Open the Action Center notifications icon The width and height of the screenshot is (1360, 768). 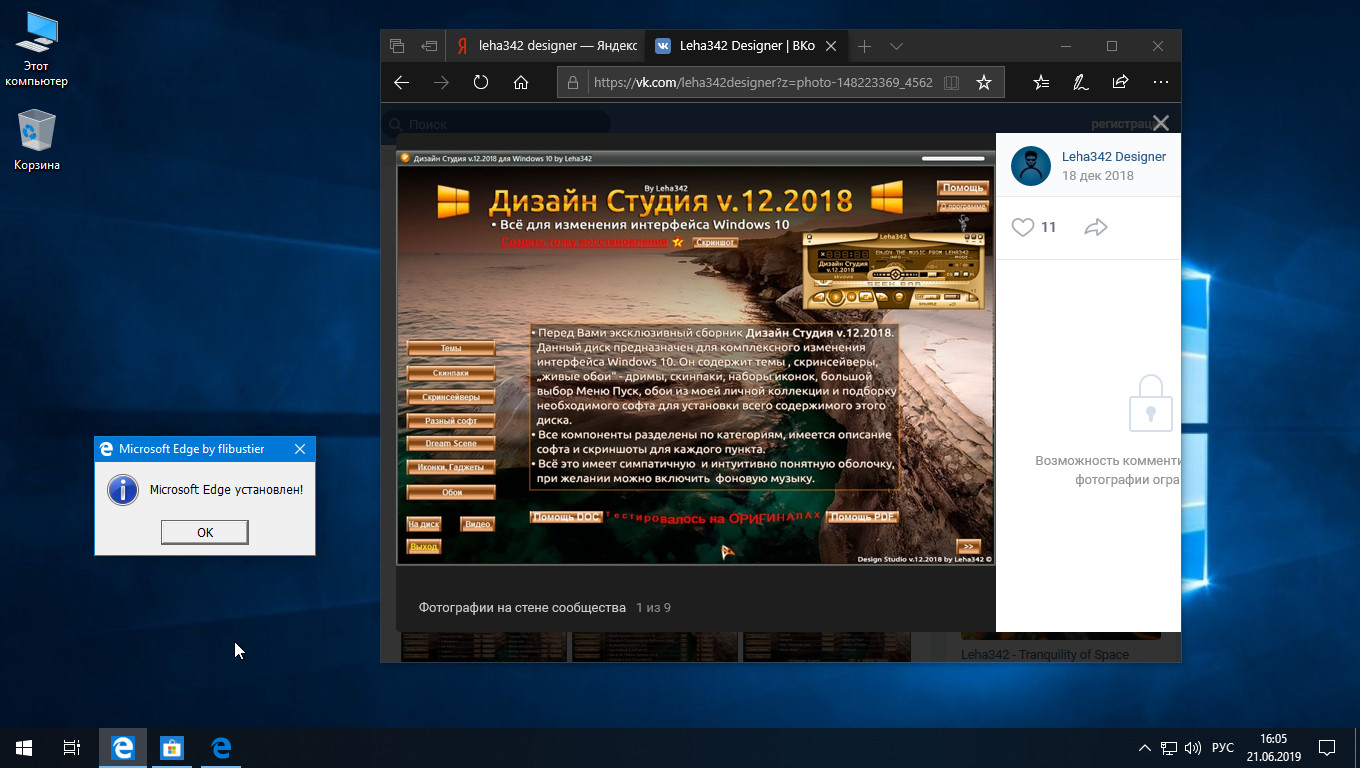pos(1327,747)
